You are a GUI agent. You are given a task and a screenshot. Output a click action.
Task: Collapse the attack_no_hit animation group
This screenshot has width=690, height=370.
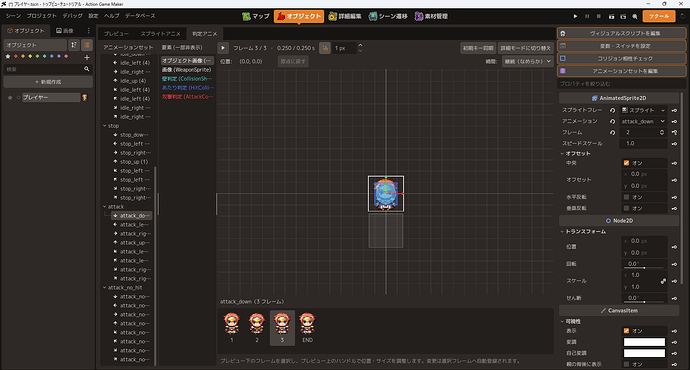pyautogui.click(x=105, y=287)
